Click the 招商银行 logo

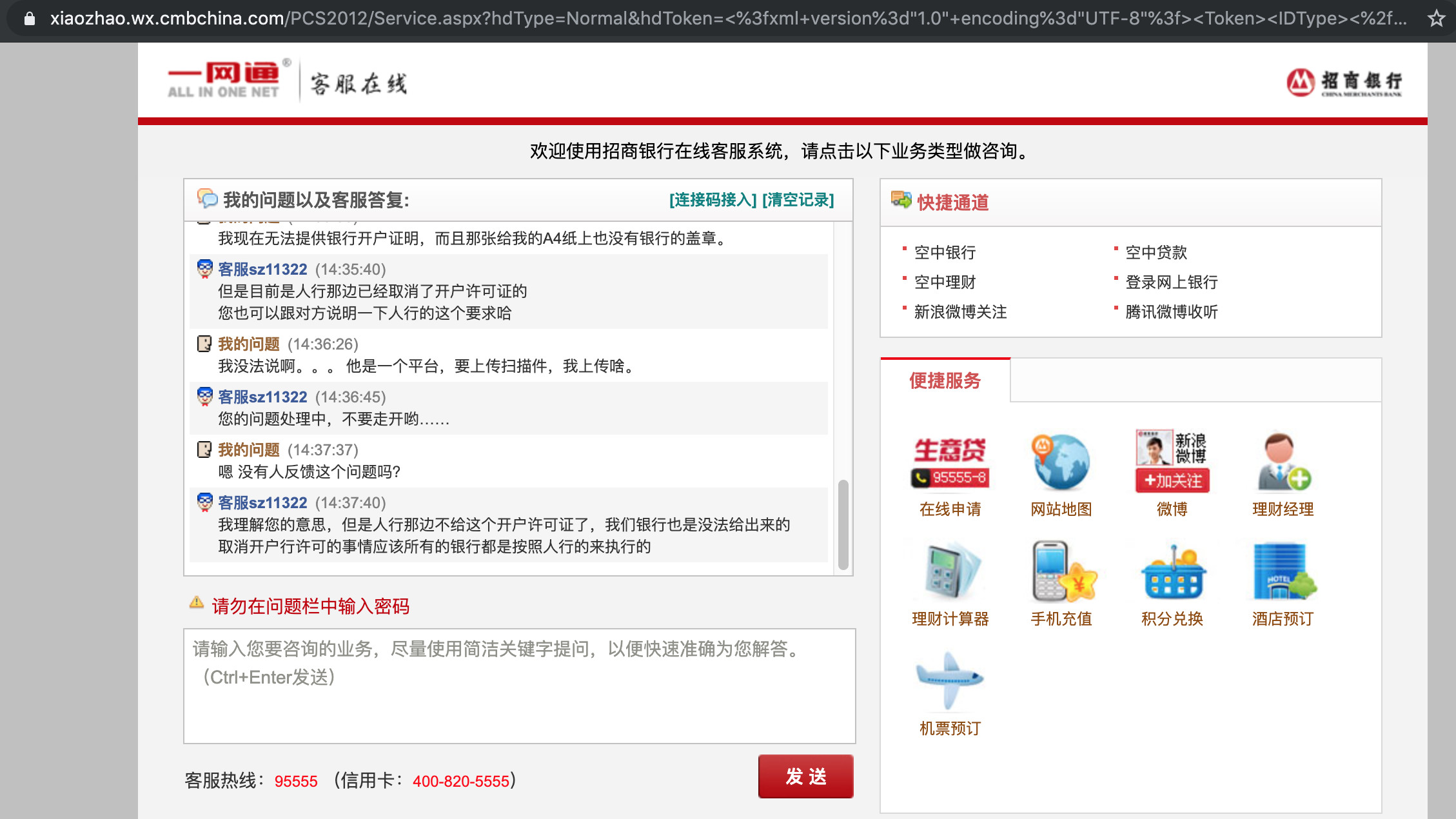click(1344, 83)
